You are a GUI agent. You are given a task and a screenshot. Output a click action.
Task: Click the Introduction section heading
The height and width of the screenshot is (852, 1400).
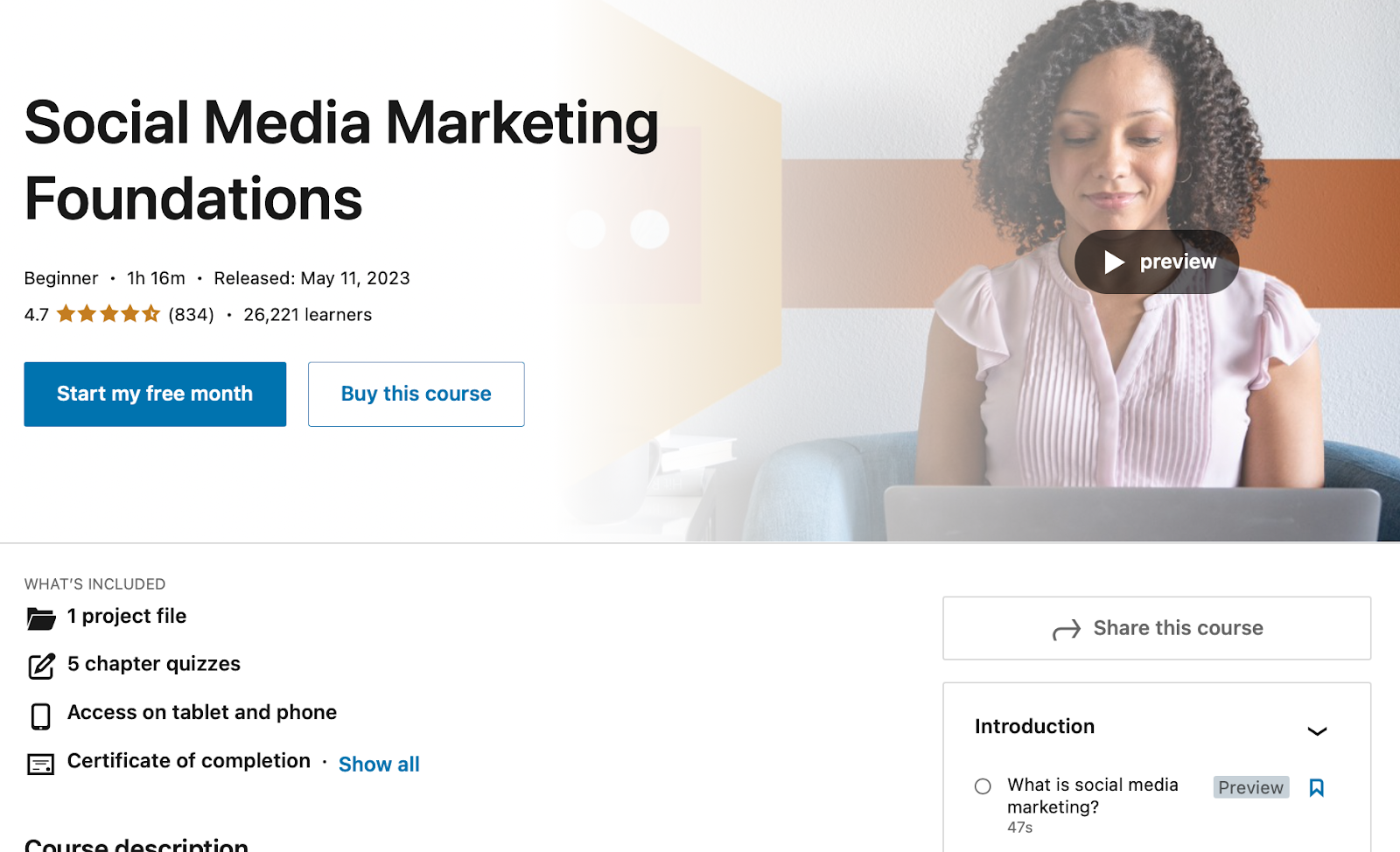[1034, 726]
